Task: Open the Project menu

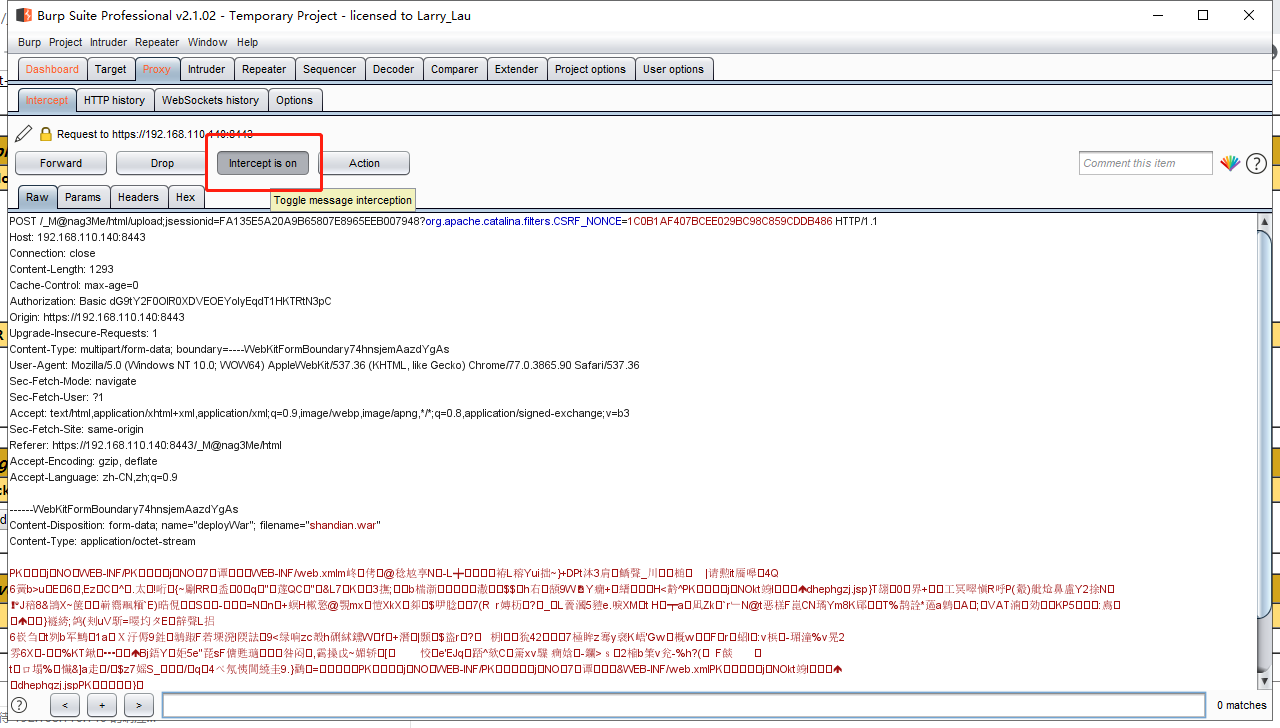Action: tap(66, 42)
